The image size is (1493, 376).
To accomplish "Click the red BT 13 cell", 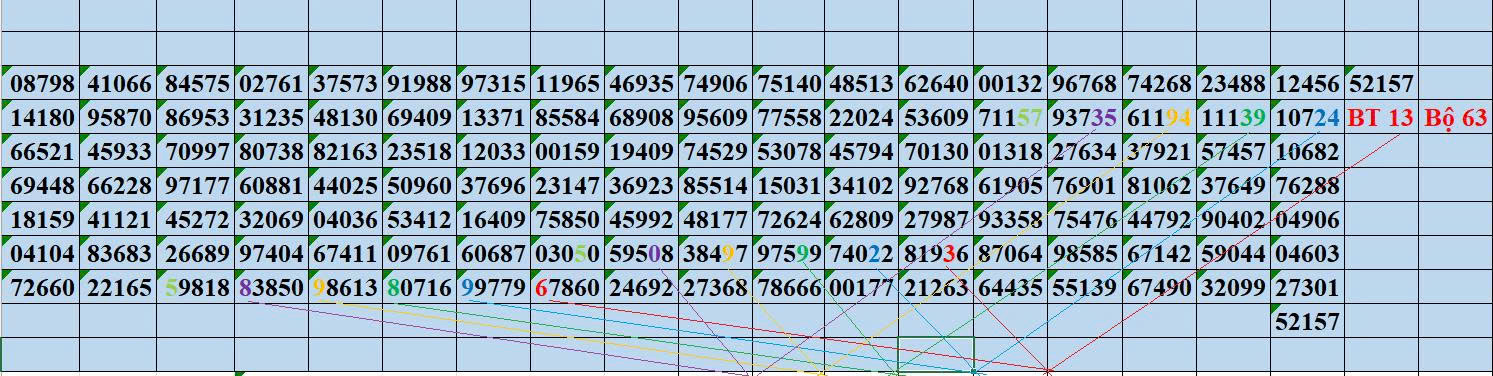I will 1381,118.
